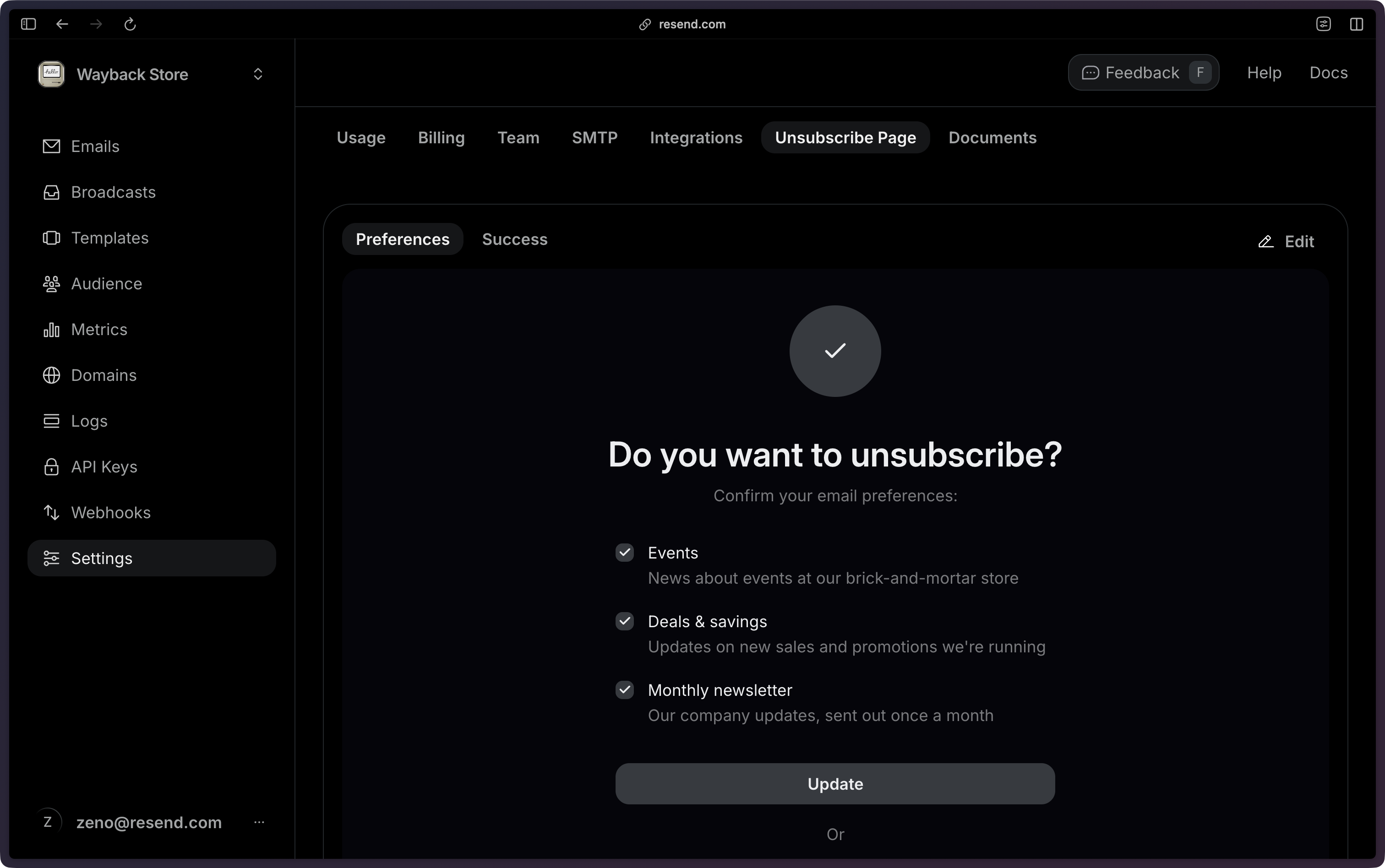Click the Audience people icon
The width and height of the screenshot is (1385, 868).
tap(51, 283)
